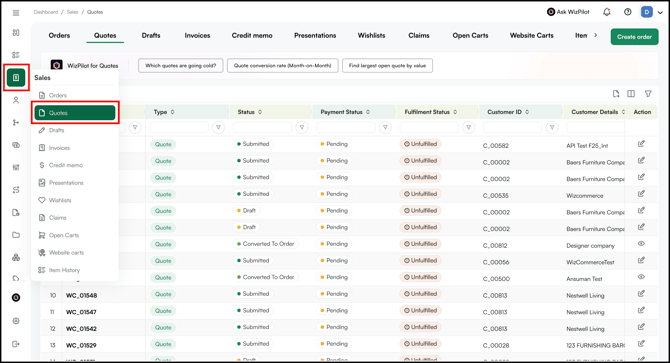The height and width of the screenshot is (363, 670).
Task: Click the Customer ID filter input field
Action: point(512,127)
